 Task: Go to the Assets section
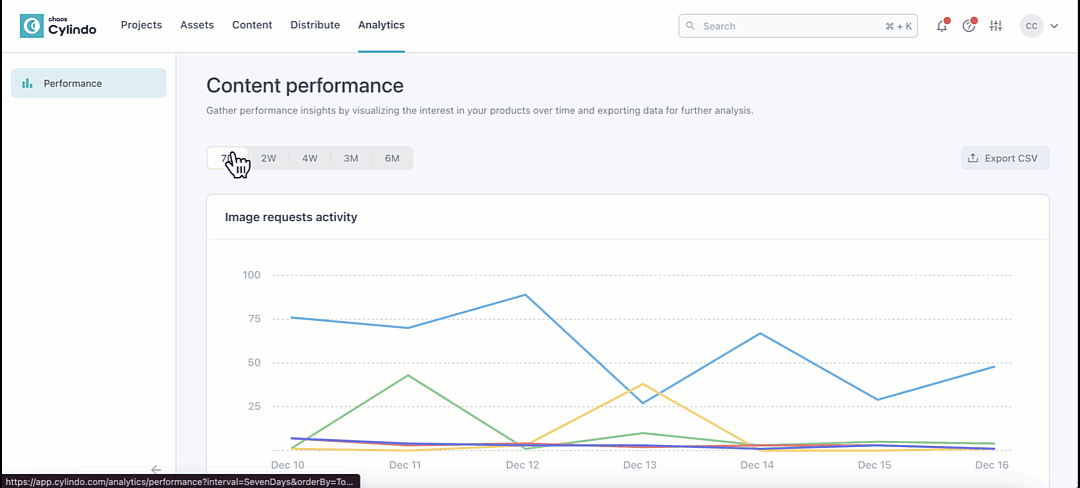tap(197, 25)
